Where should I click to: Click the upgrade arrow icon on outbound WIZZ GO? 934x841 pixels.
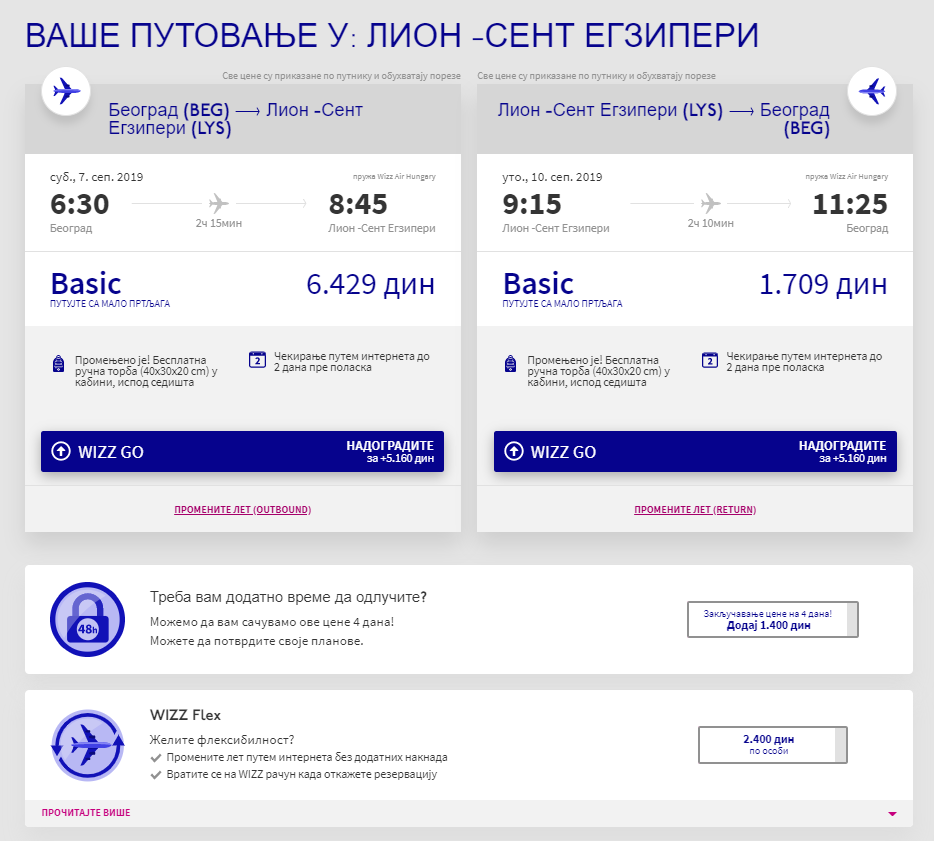coord(61,451)
